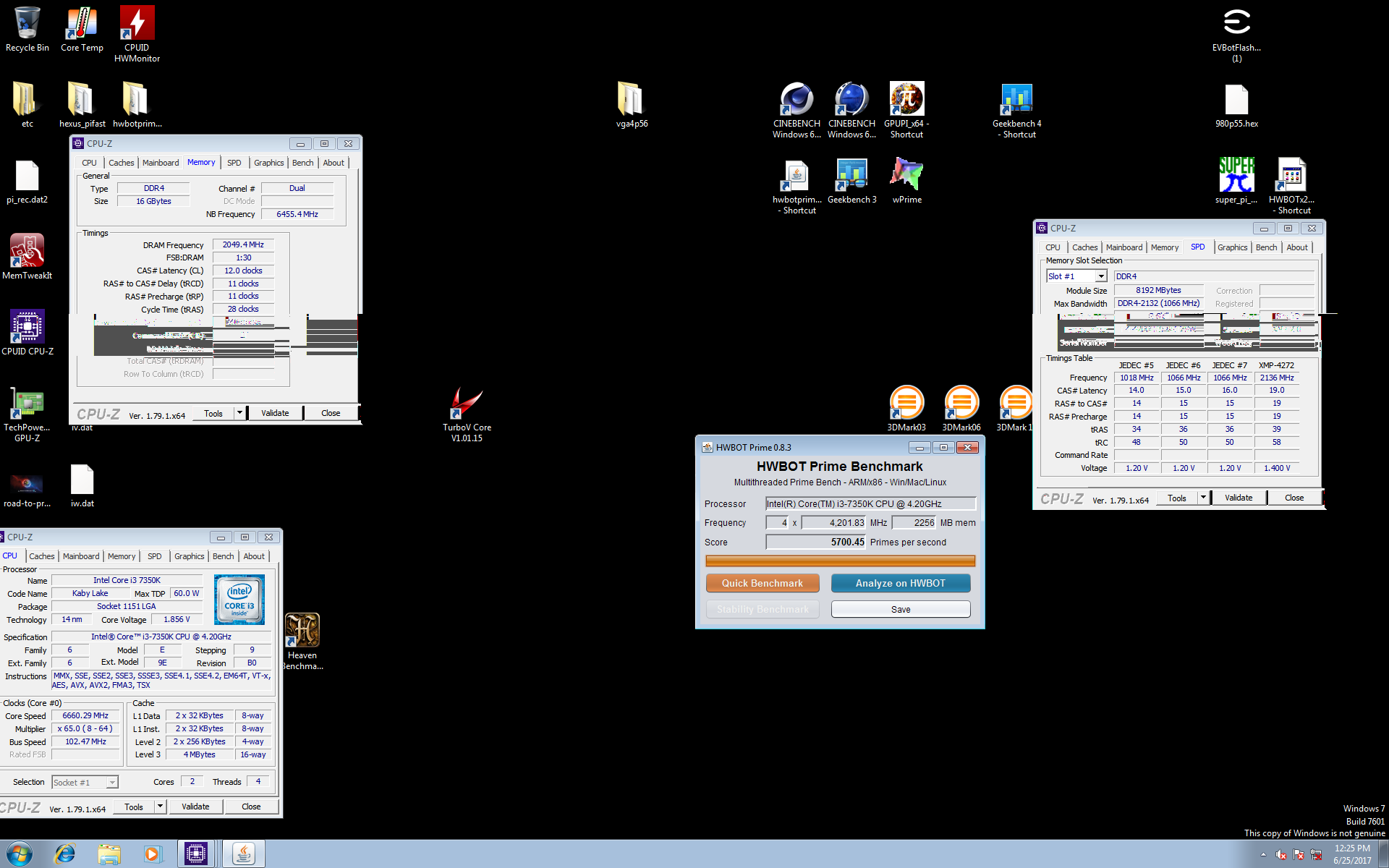Launch TechPowerUp GPU-Z shortcut
Image resolution: width=1389 pixels, height=868 pixels.
(27, 414)
